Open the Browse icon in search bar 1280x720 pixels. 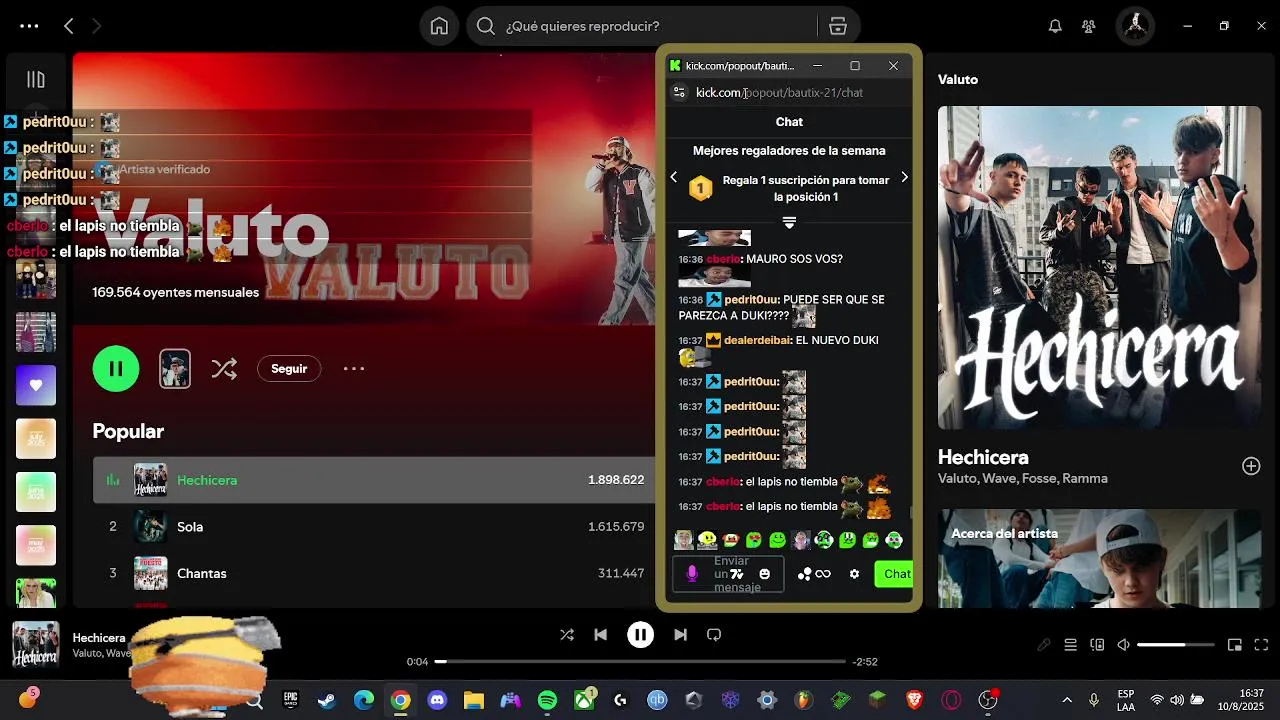pyautogui.click(x=838, y=26)
